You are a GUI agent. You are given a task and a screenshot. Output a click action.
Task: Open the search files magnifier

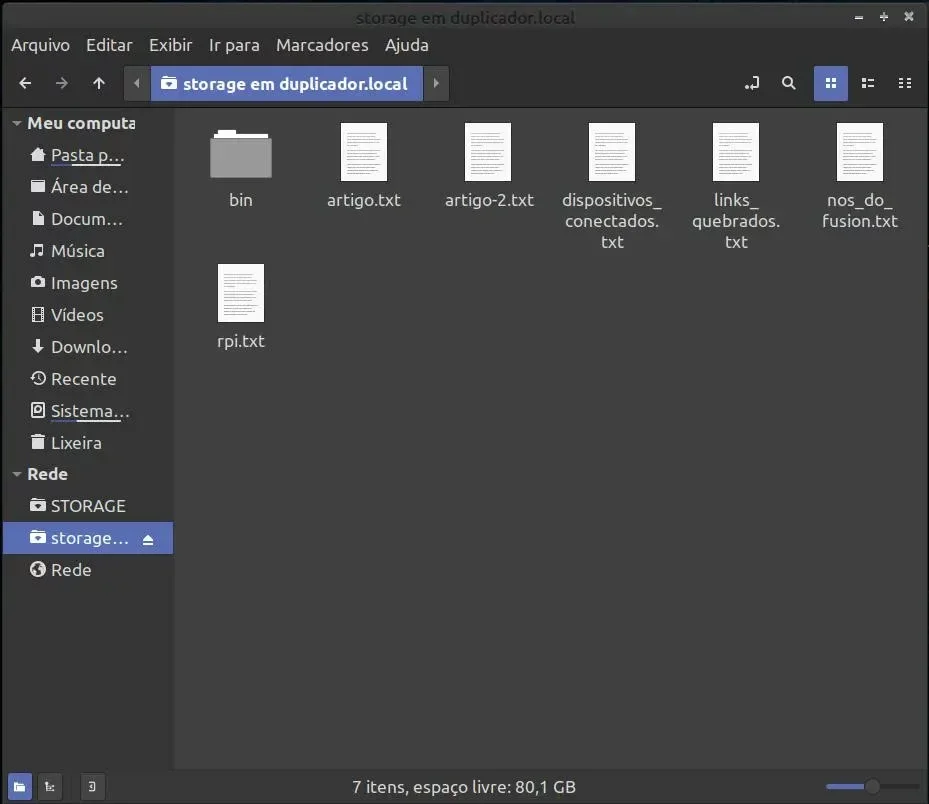coord(789,84)
